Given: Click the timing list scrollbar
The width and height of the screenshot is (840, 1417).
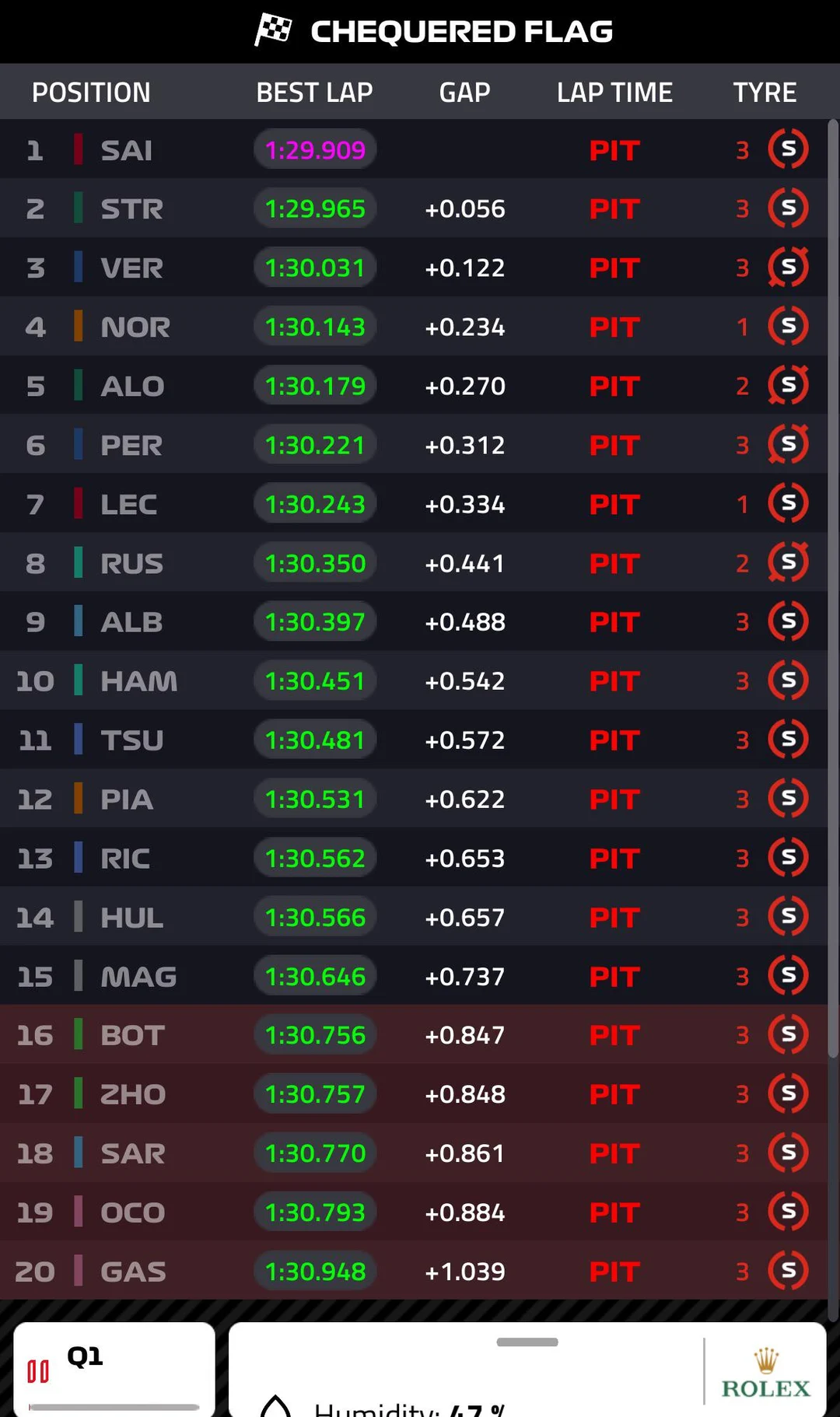Looking at the screenshot, I should (x=833, y=591).
